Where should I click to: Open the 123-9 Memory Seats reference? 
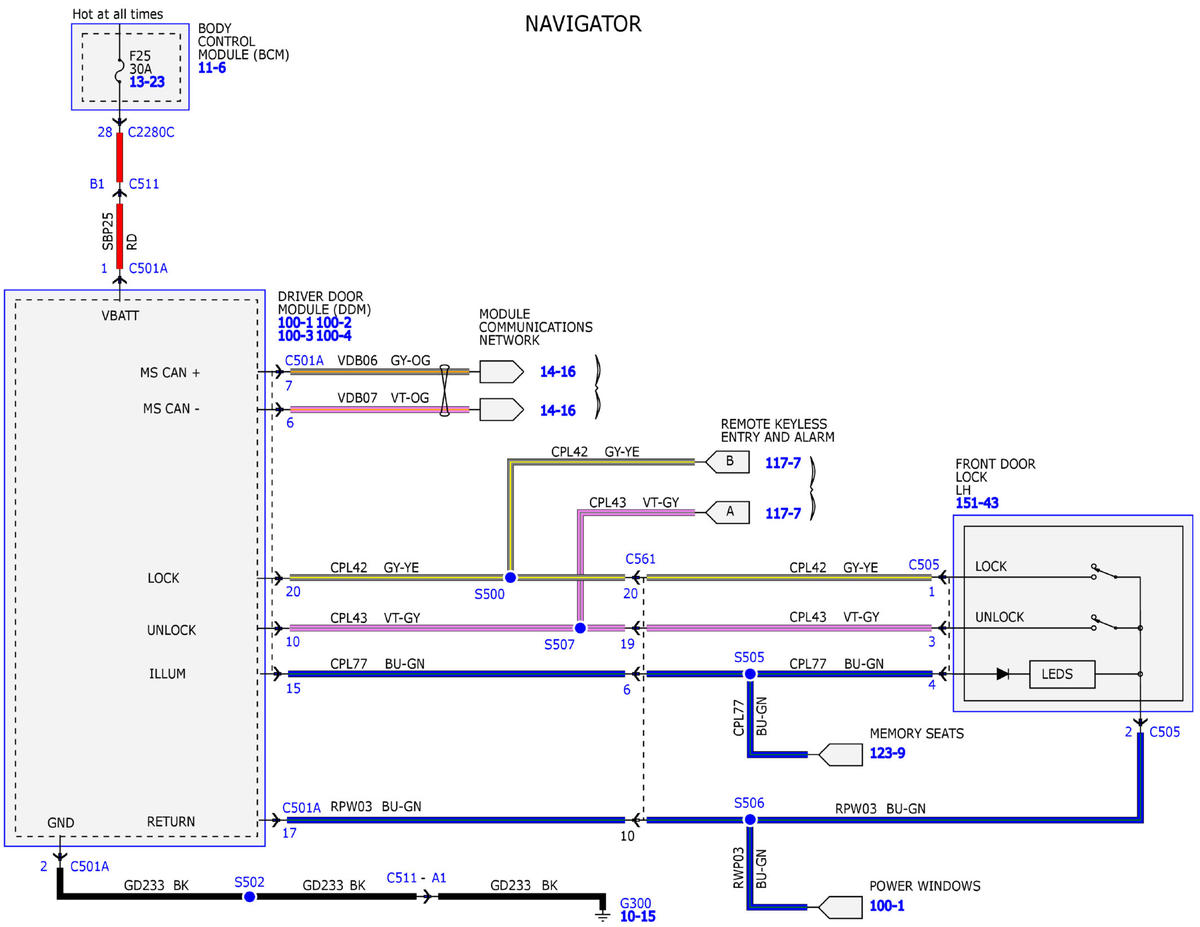[888, 753]
